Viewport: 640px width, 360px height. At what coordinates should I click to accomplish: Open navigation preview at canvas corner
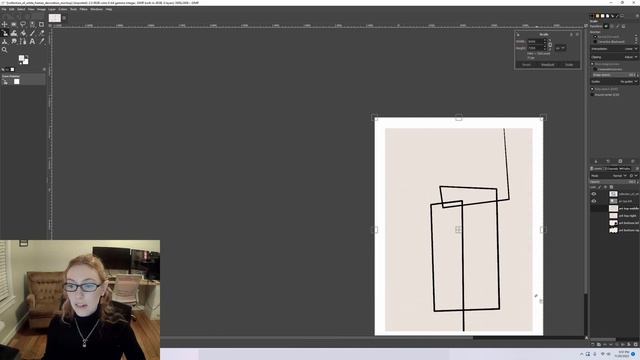pos(587,338)
